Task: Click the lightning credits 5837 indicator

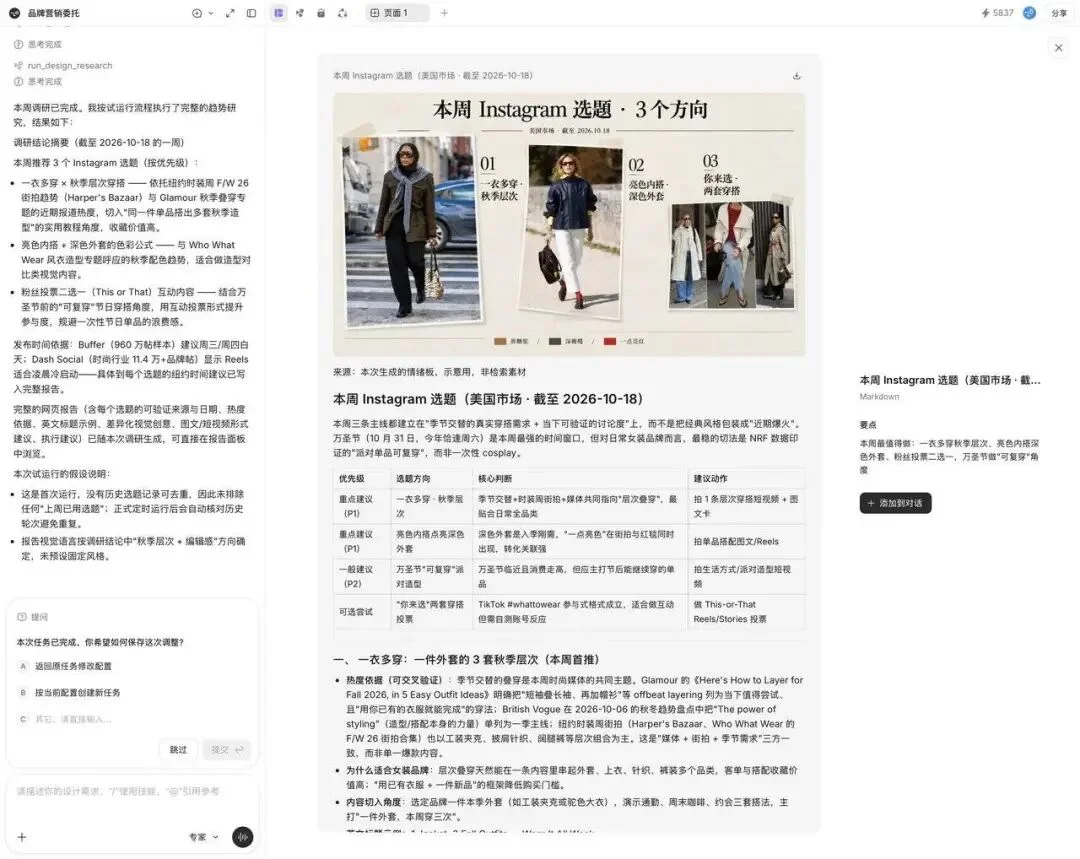Action: tap(997, 13)
